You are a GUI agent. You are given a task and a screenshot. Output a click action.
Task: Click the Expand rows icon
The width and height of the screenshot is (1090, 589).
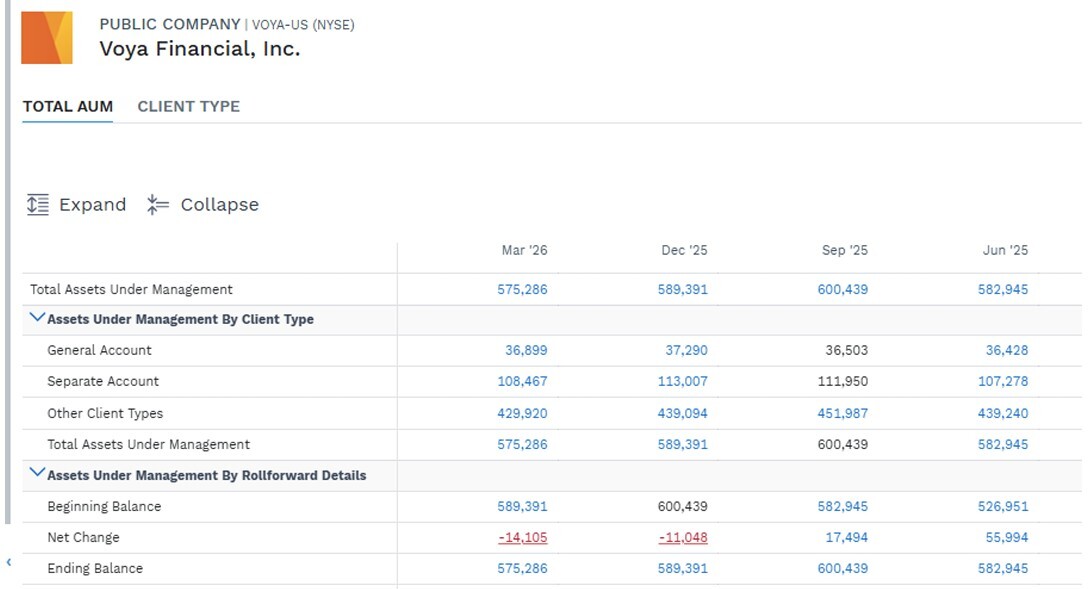[x=38, y=204]
